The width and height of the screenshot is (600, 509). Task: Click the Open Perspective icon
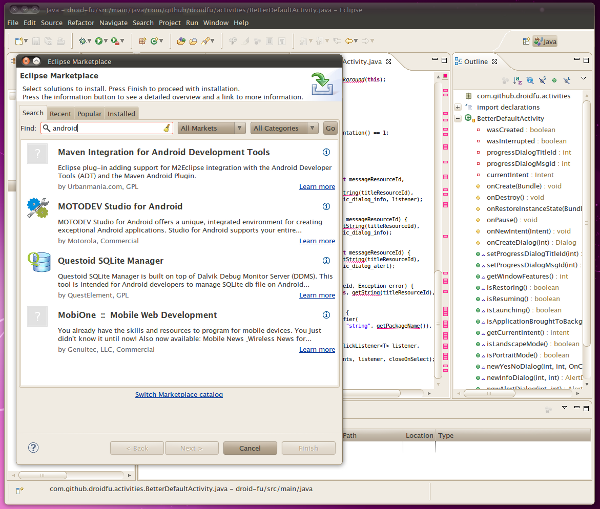click(526, 41)
